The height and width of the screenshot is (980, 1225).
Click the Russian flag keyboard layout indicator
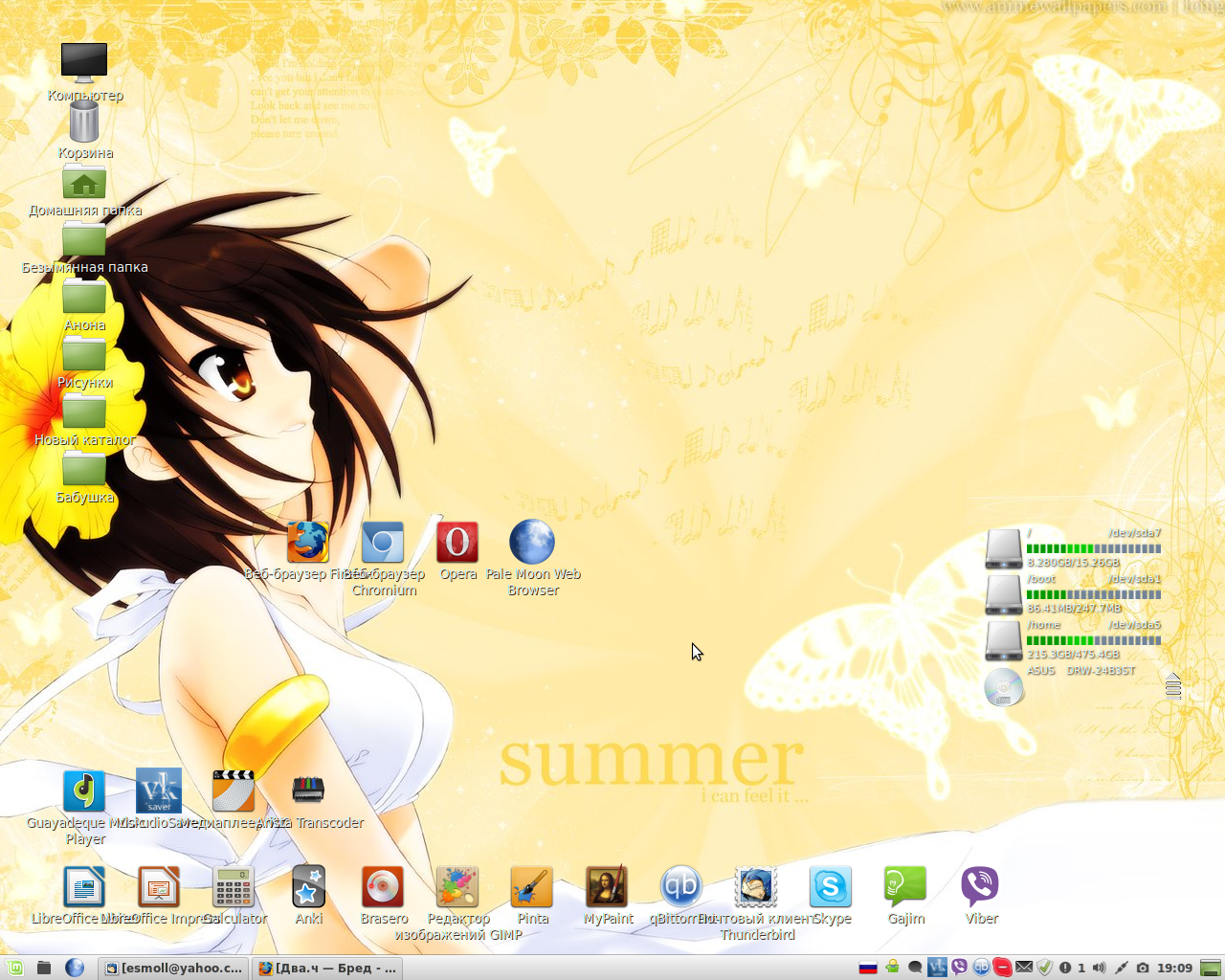(868, 968)
